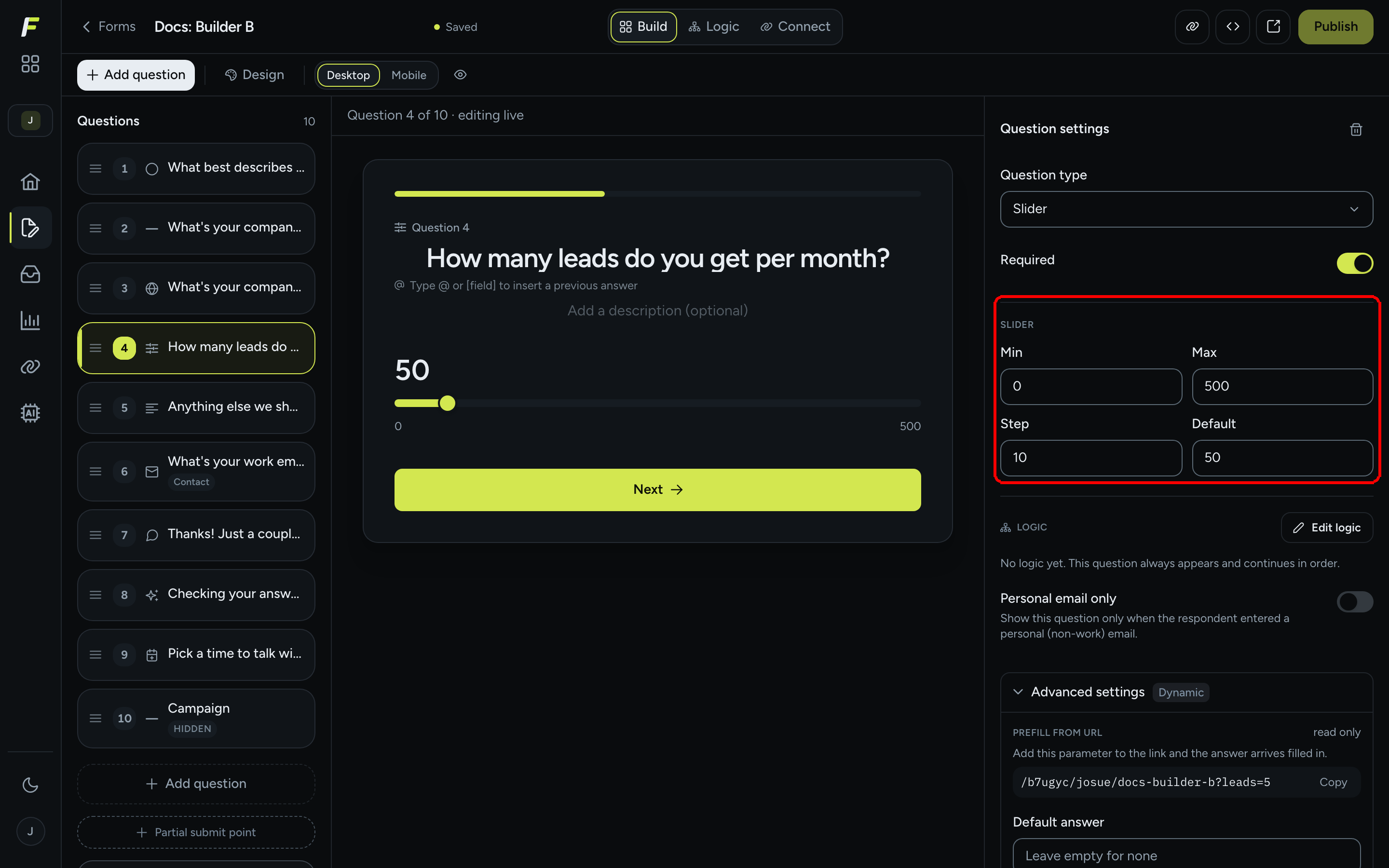The width and height of the screenshot is (1389, 868).
Task: Open the dashboard grid icon in sidebar
Action: (30, 64)
